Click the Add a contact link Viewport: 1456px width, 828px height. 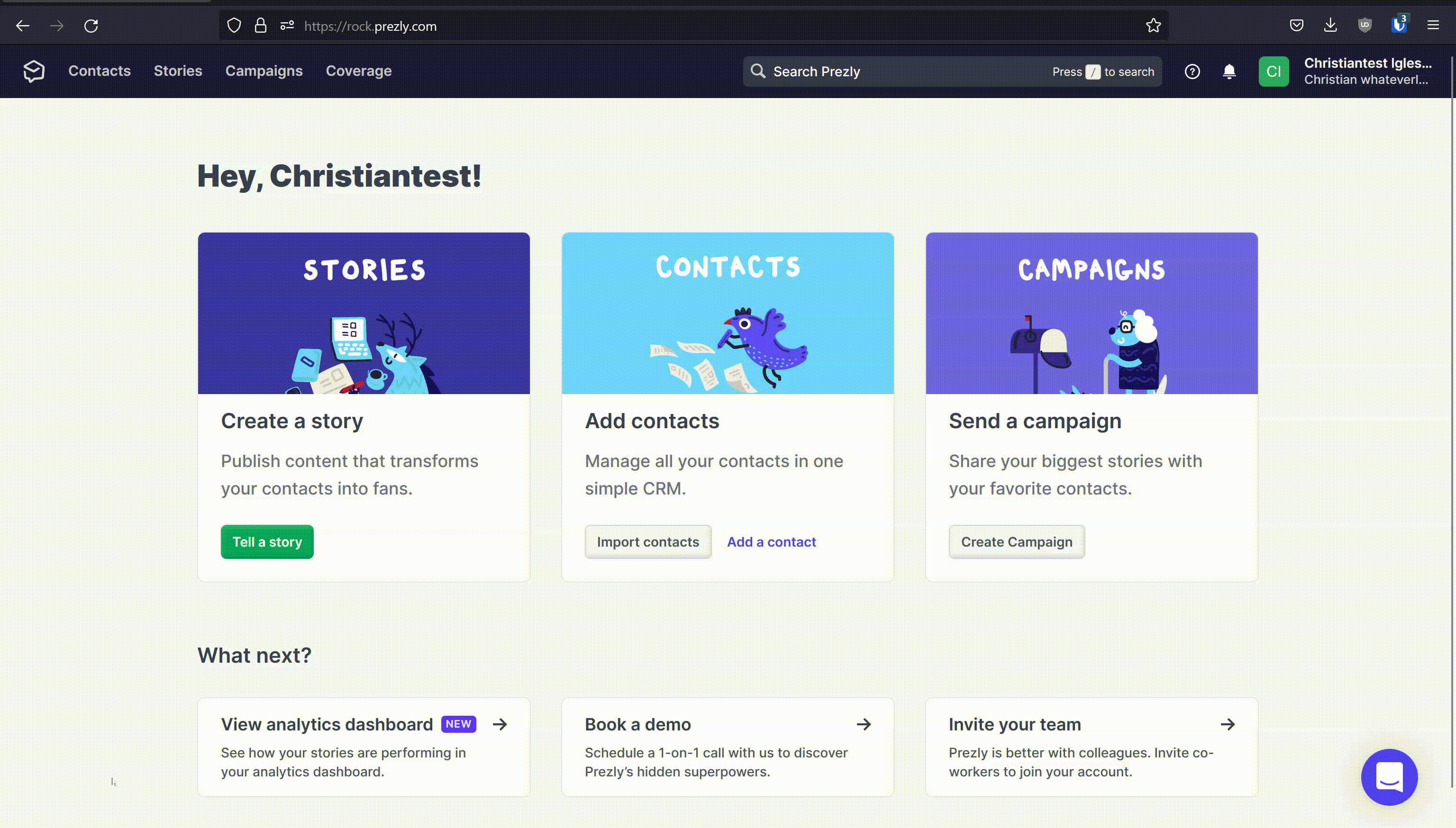772,541
